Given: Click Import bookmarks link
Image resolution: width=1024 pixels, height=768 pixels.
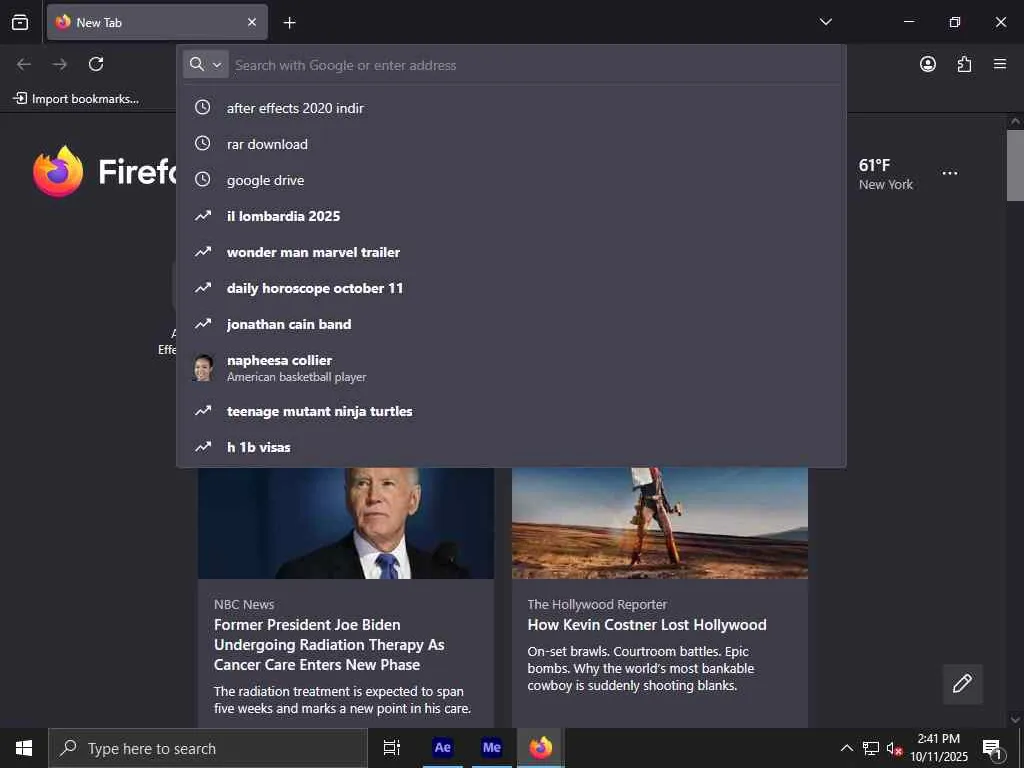Looking at the screenshot, I should point(76,99).
